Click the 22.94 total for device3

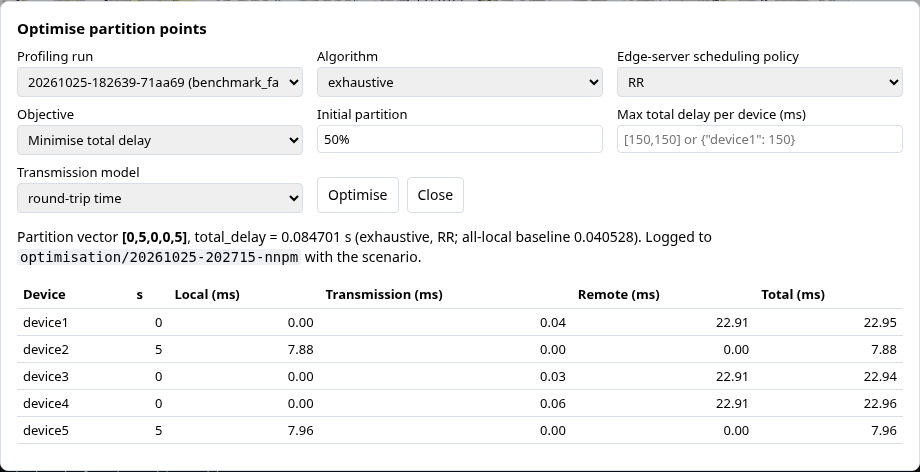(880, 376)
